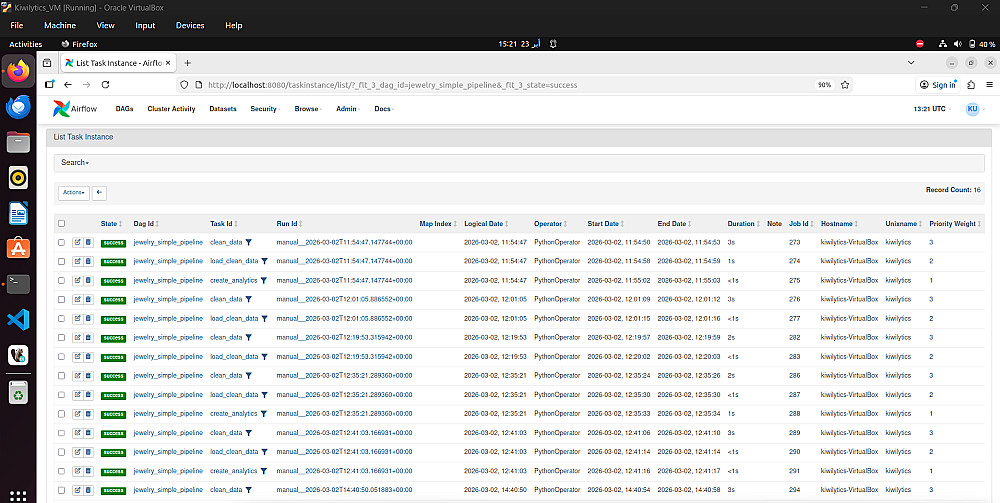Click the Airflow logo in navbar

(x=75, y=109)
